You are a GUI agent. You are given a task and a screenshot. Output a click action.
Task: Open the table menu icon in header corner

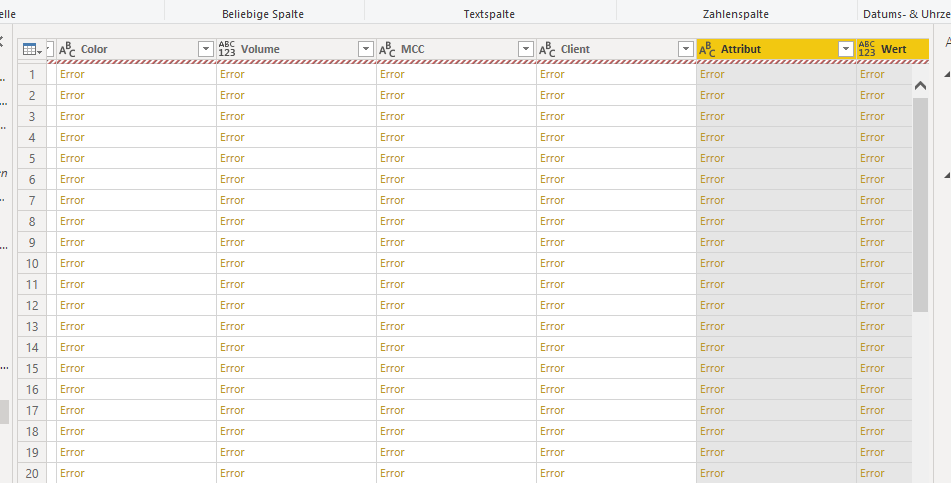pyautogui.click(x=32, y=50)
